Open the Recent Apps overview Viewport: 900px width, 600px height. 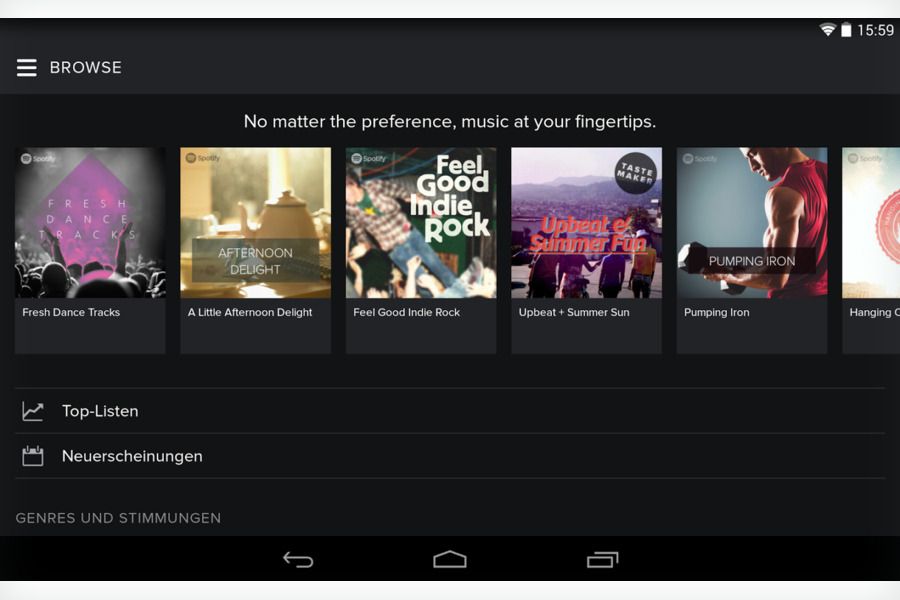pyautogui.click(x=601, y=559)
